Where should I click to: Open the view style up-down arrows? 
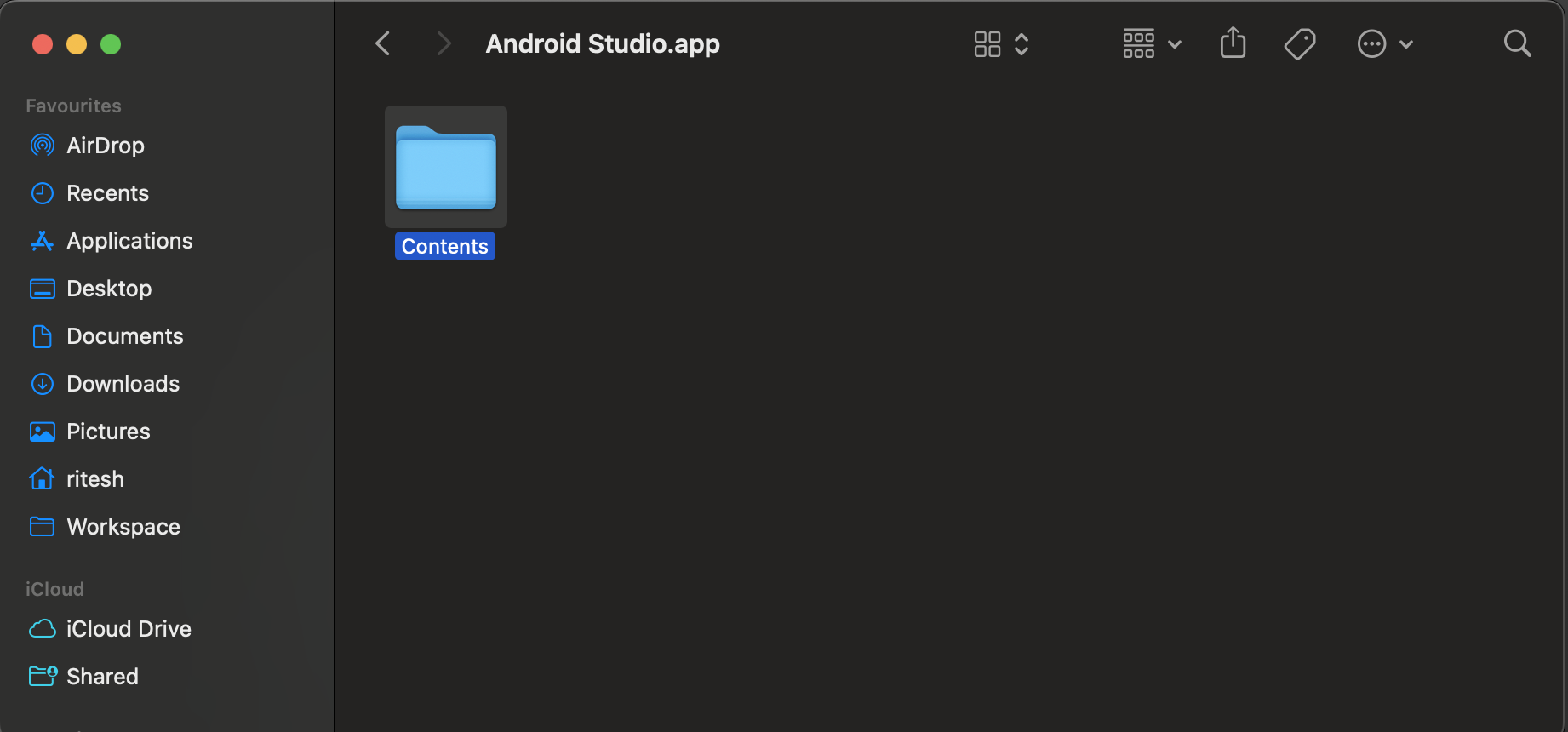pos(1021,44)
